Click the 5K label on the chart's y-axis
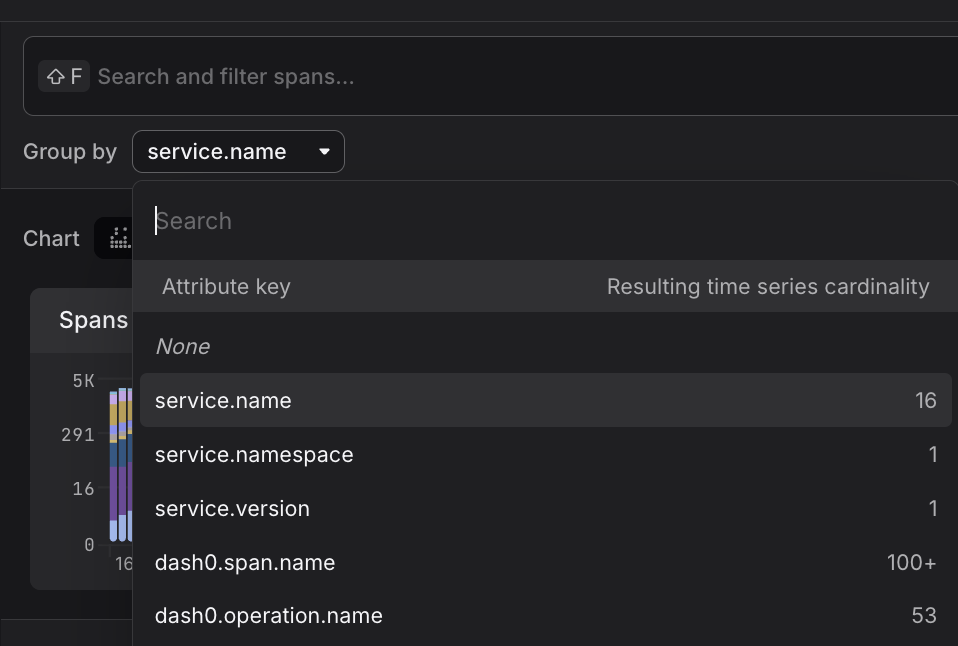 point(83,381)
